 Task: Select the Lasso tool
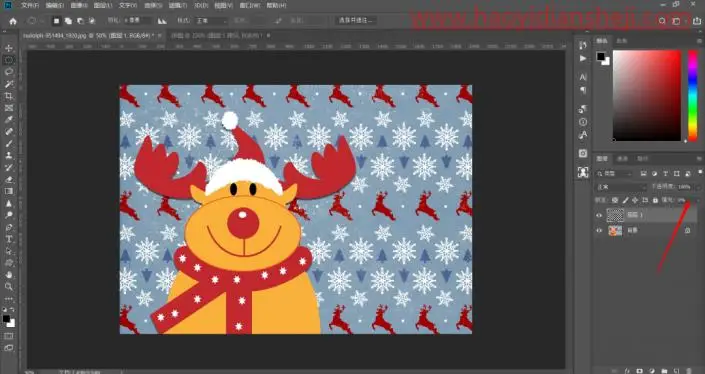point(9,72)
